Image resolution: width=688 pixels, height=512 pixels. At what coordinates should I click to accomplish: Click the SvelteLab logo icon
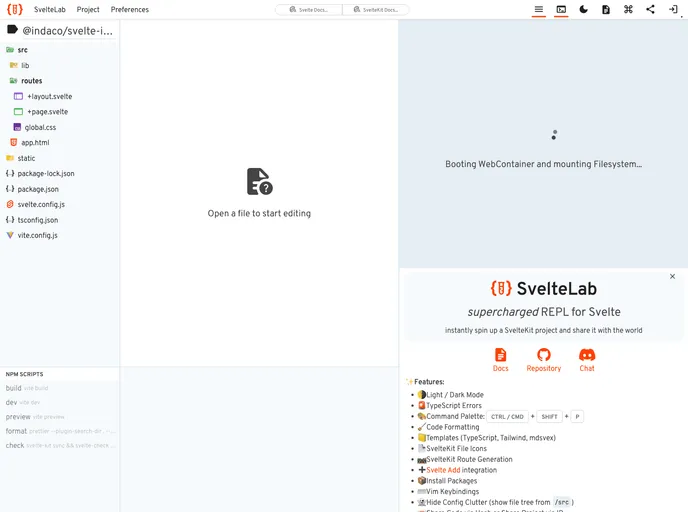tap(14, 9)
